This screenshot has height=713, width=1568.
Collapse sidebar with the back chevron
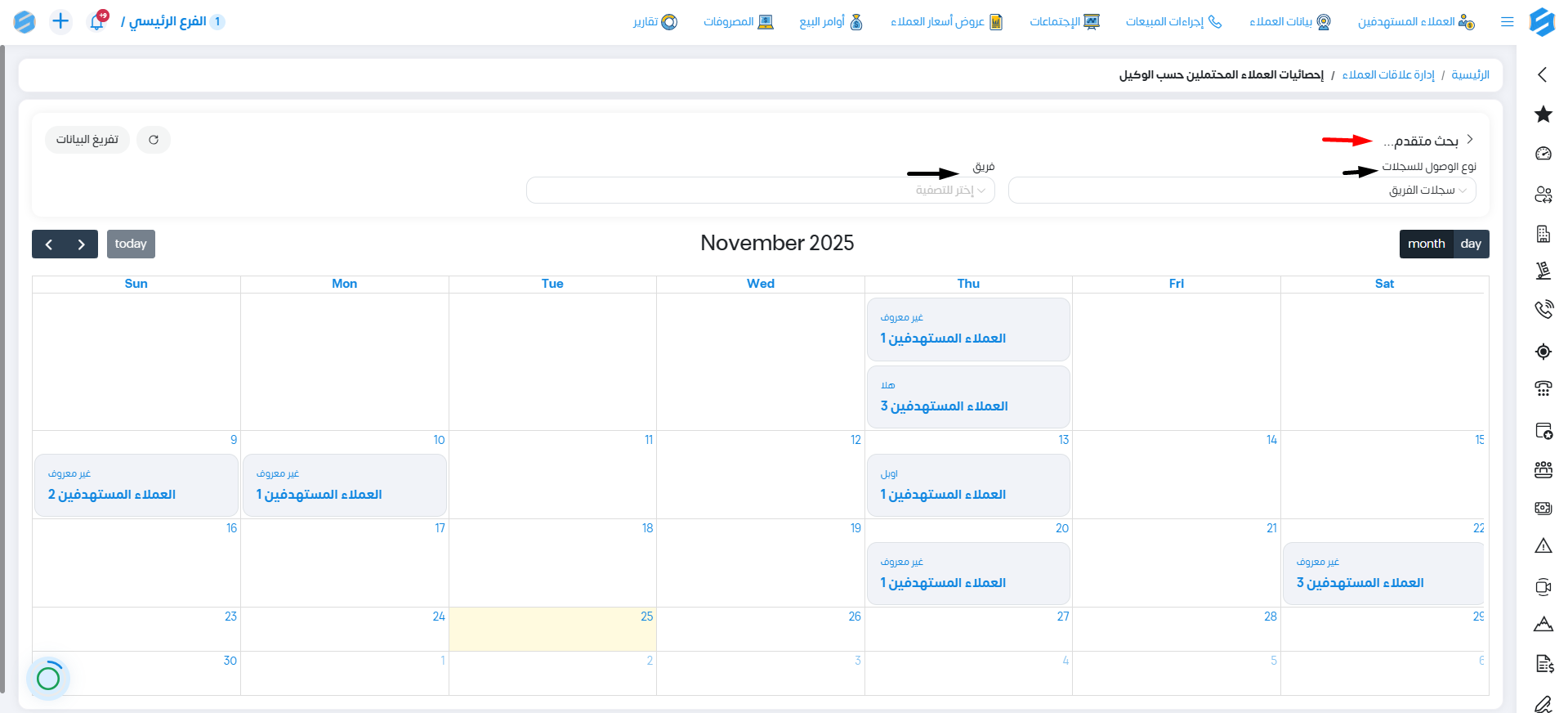click(x=1542, y=75)
